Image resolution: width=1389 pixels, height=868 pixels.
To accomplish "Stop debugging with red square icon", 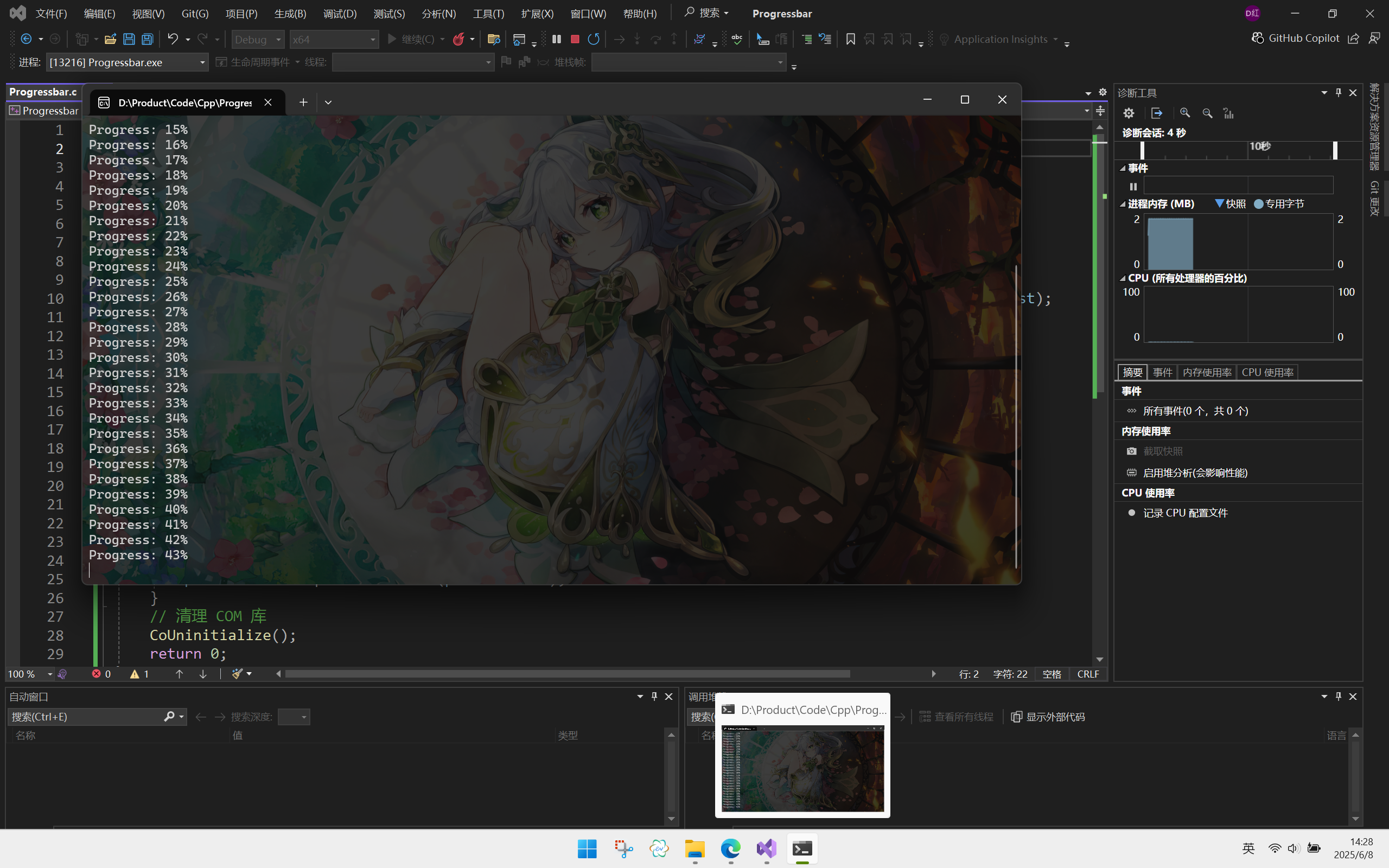I will pyautogui.click(x=575, y=39).
